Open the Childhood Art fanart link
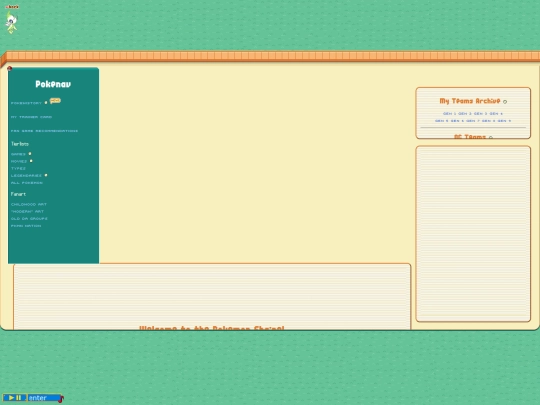Screen dimensions: 540x405 29,204
